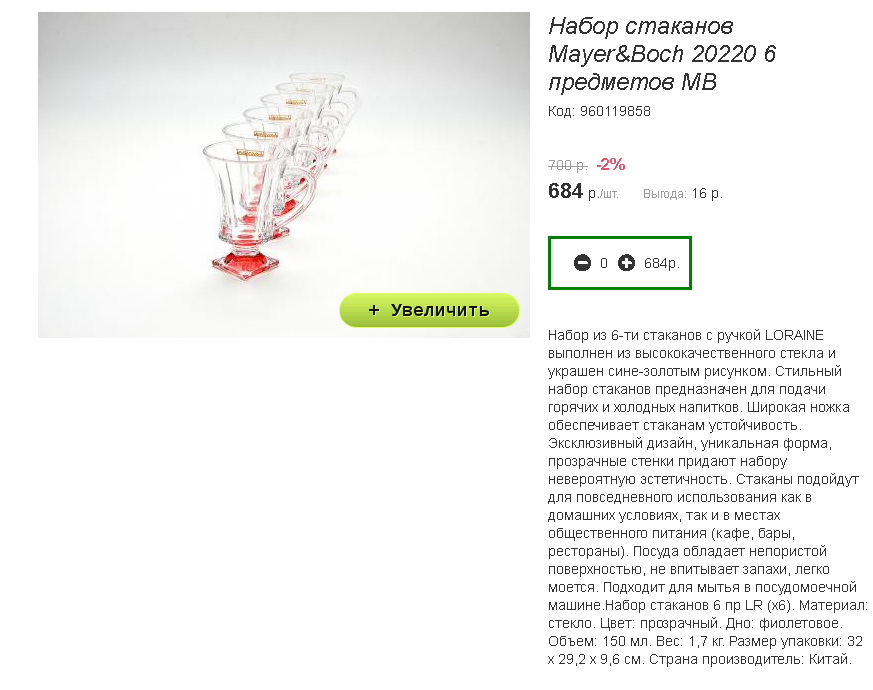The width and height of the screenshot is (873, 690).
Task: Decrease quantity with the minus icon
Action: click(582, 263)
